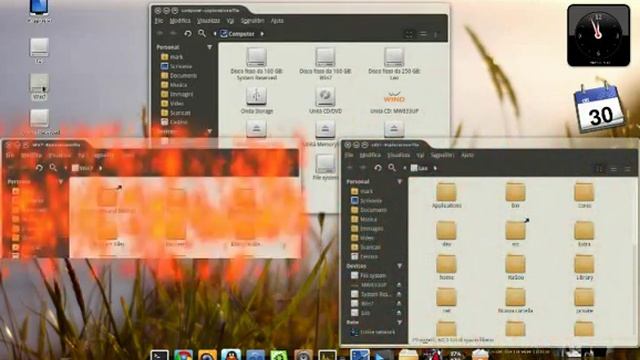Viewport: 640px width, 360px height.
Task: Switch Leo window to icon view
Action: (599, 169)
